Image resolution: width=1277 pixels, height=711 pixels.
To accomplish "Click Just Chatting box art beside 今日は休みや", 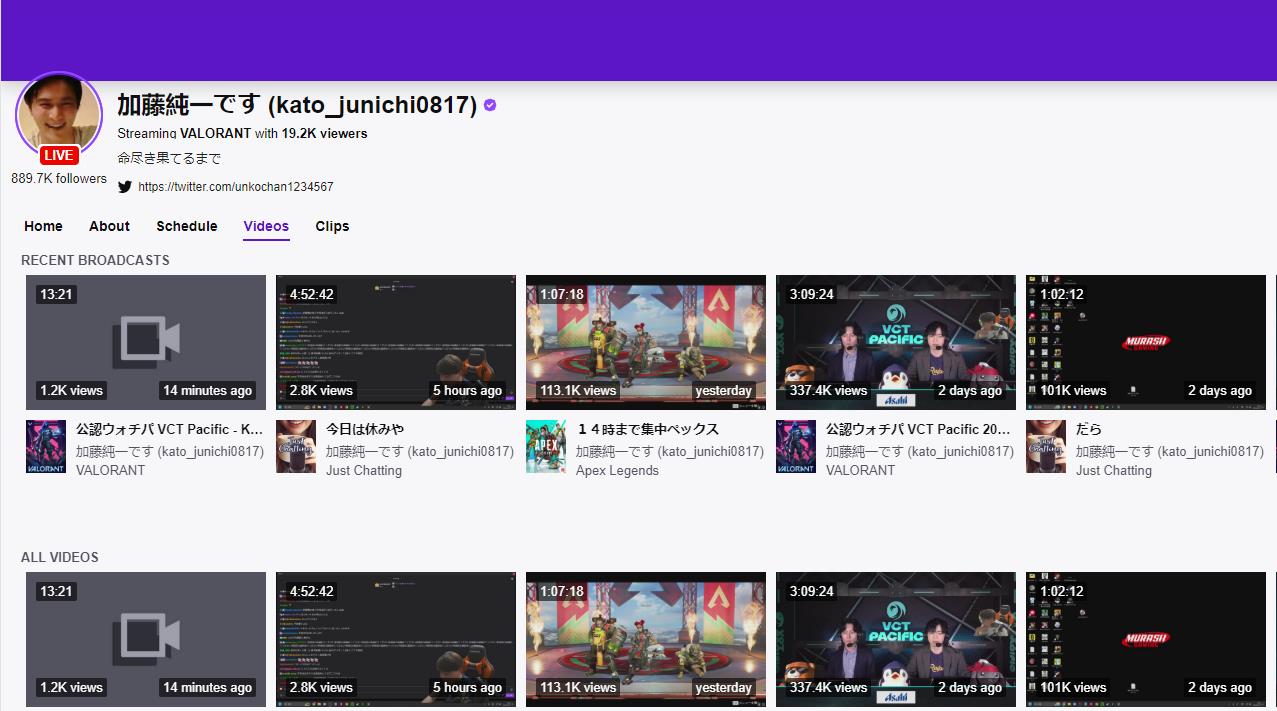I will point(296,446).
